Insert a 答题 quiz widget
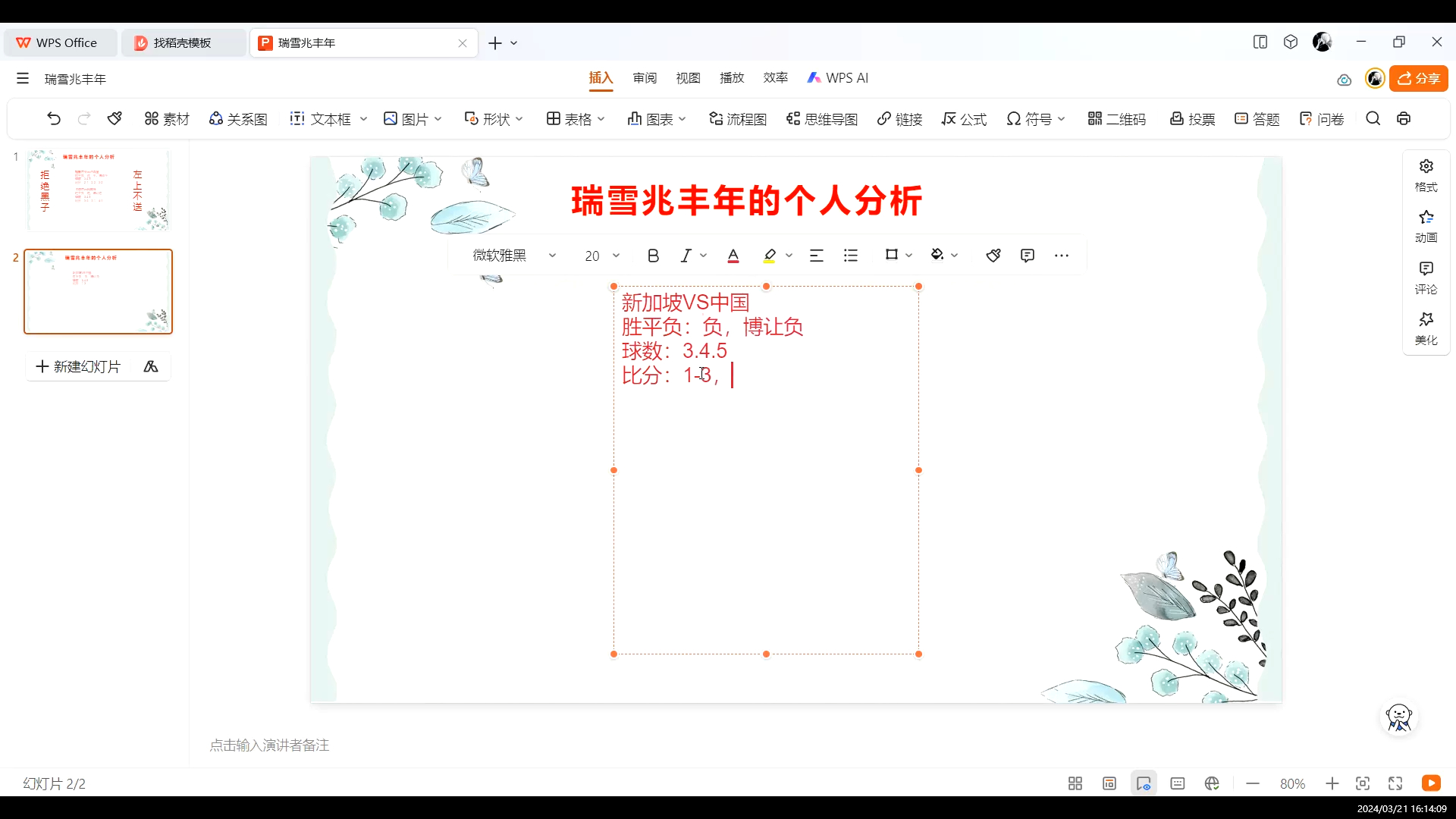 pyautogui.click(x=1257, y=119)
